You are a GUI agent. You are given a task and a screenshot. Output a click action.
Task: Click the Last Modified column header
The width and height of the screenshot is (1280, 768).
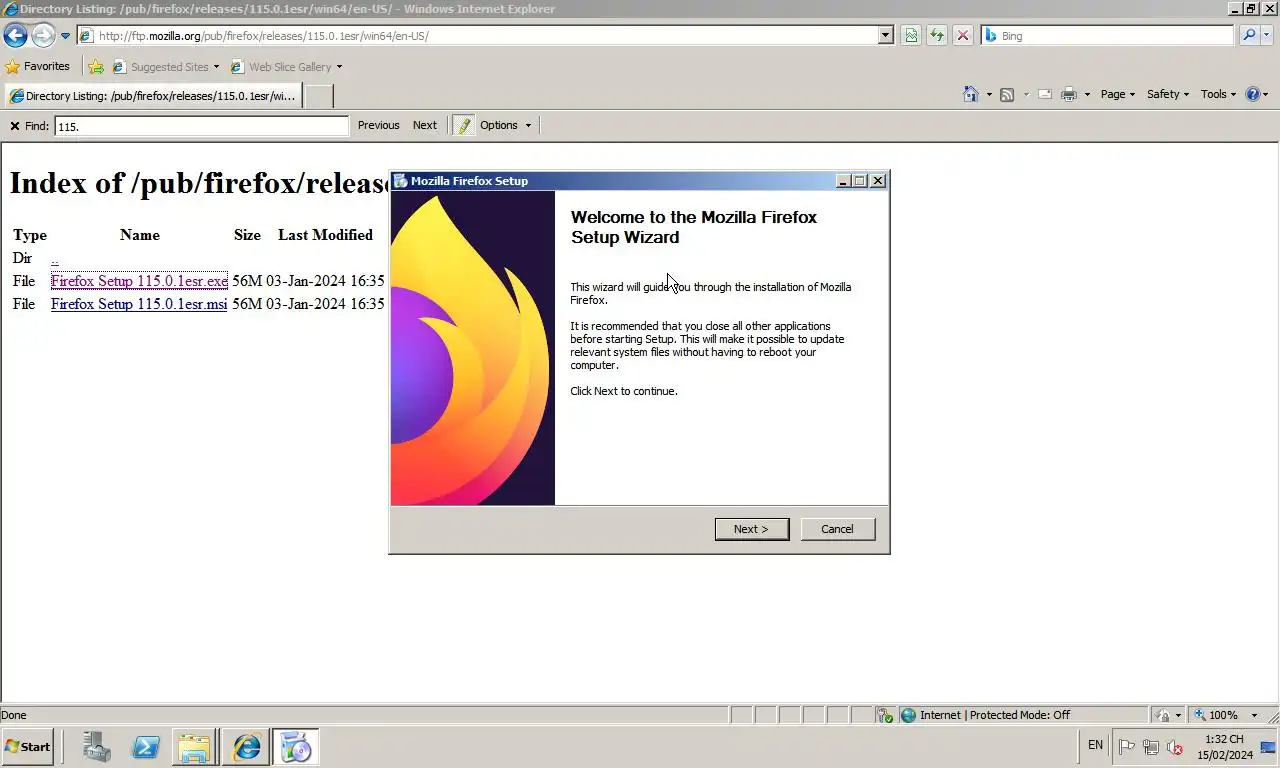pyautogui.click(x=325, y=235)
